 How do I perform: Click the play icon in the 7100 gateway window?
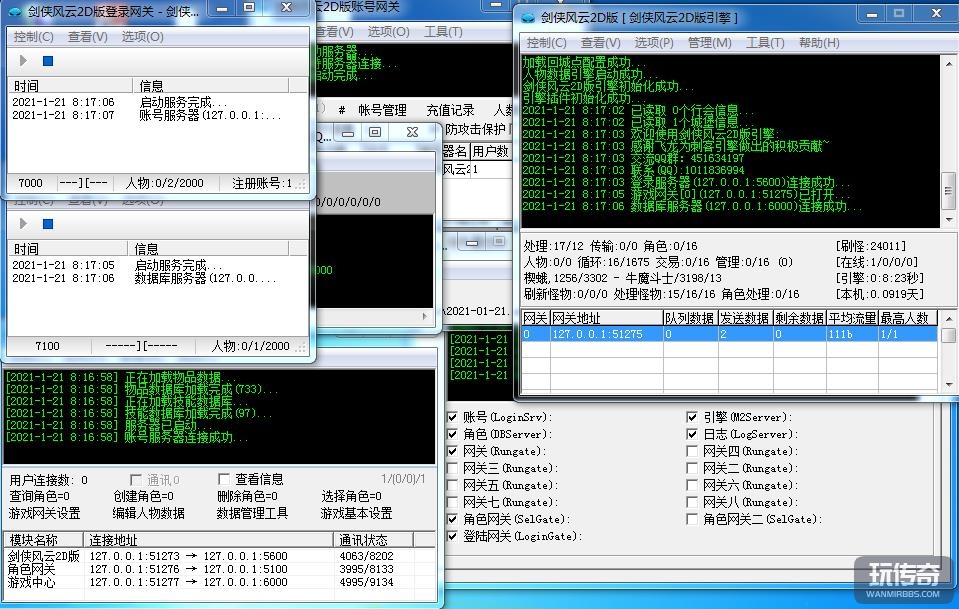(23, 224)
